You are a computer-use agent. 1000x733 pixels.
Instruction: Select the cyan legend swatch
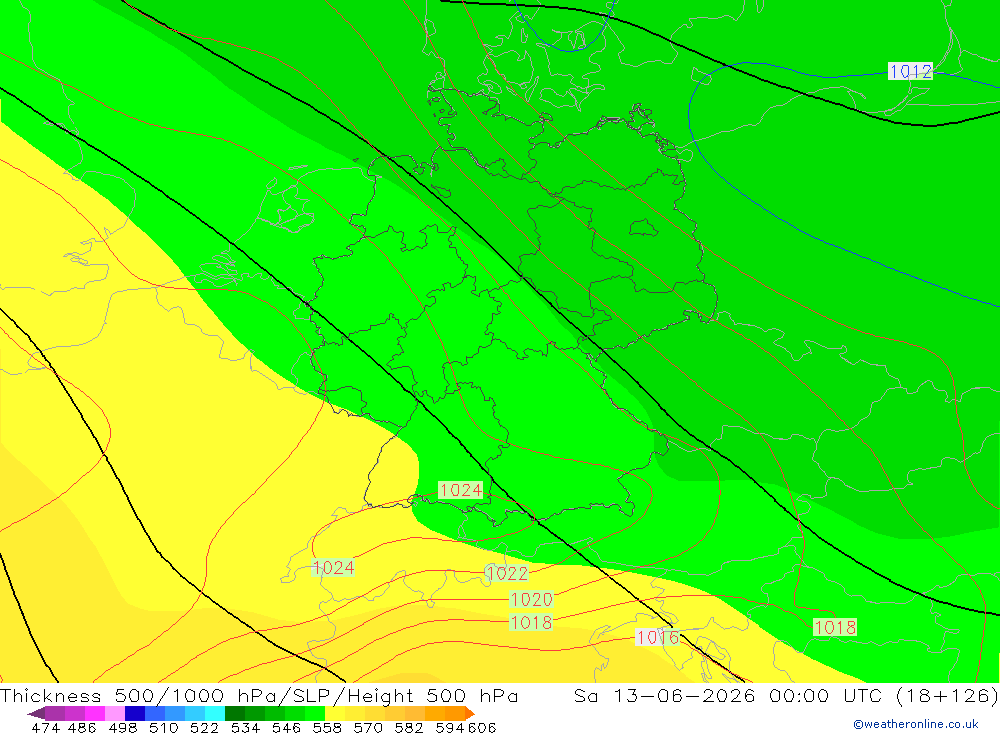pyautogui.click(x=214, y=713)
